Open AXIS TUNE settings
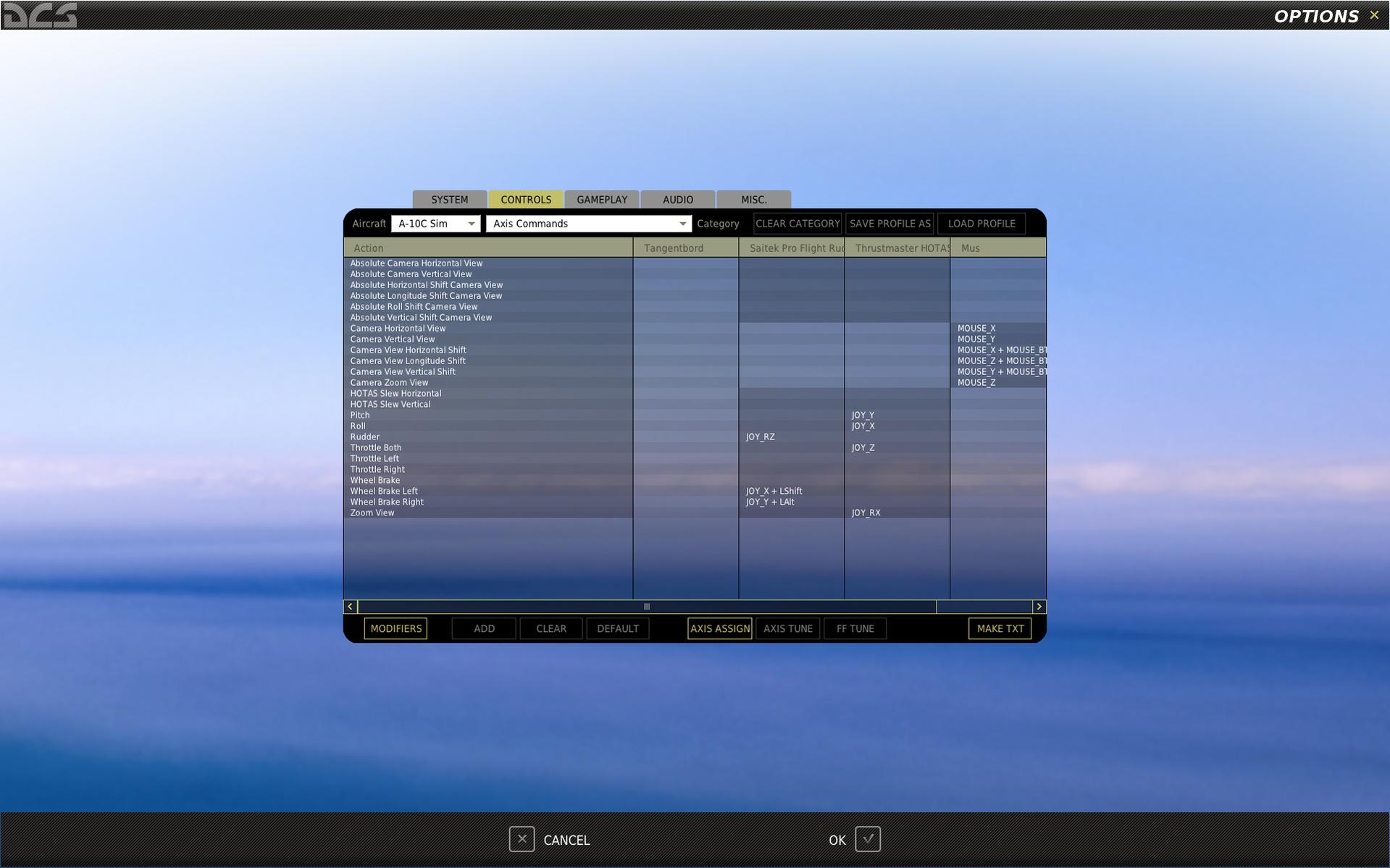This screenshot has height=868, width=1390. (788, 628)
